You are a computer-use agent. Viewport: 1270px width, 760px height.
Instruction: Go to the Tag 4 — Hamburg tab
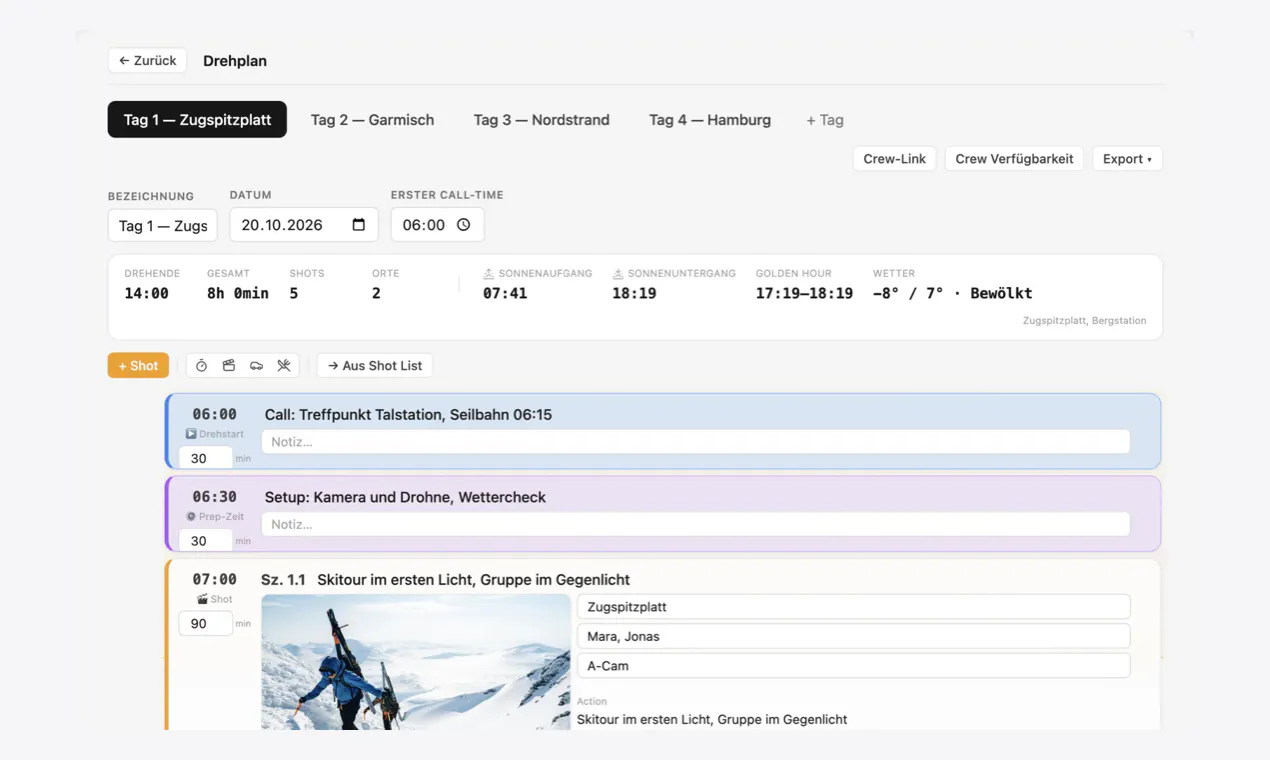tap(710, 120)
